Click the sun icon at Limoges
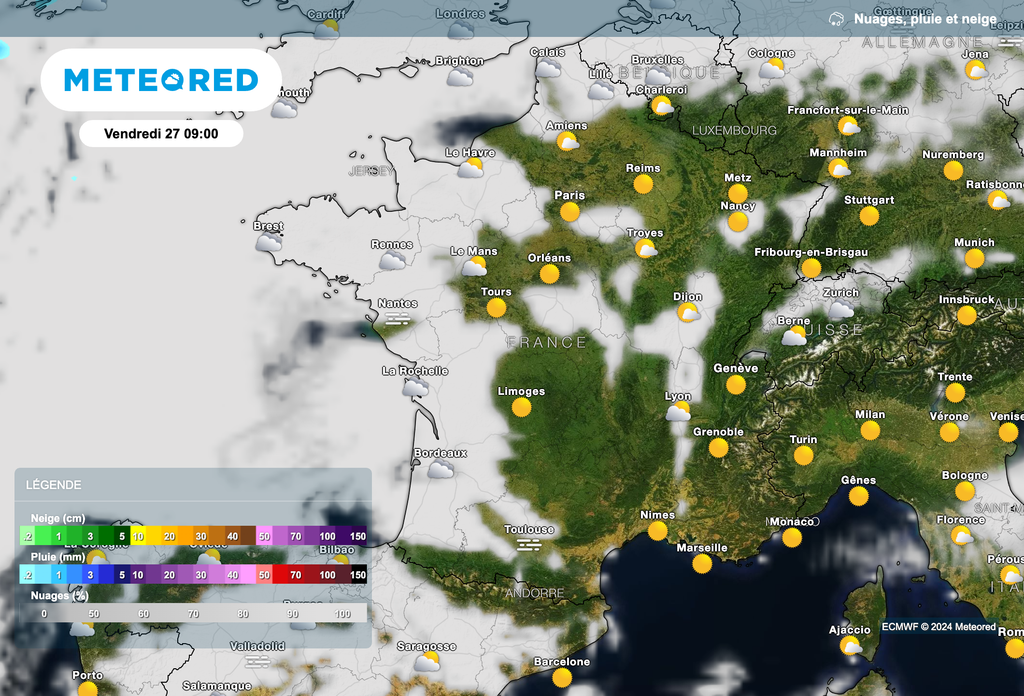 point(521,407)
